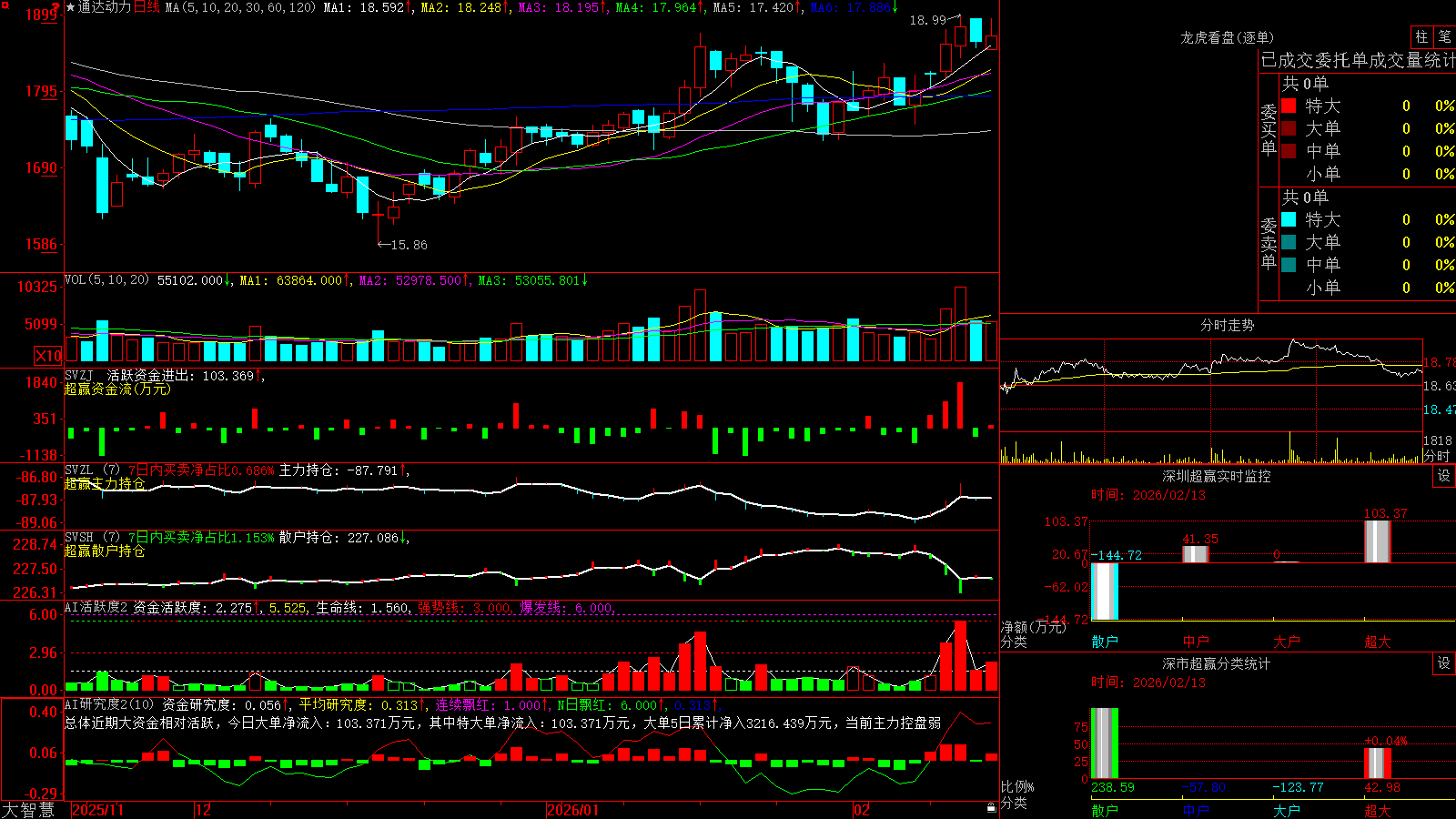
Task: Click the SVSH (7) indicator label
Action: tap(92, 538)
